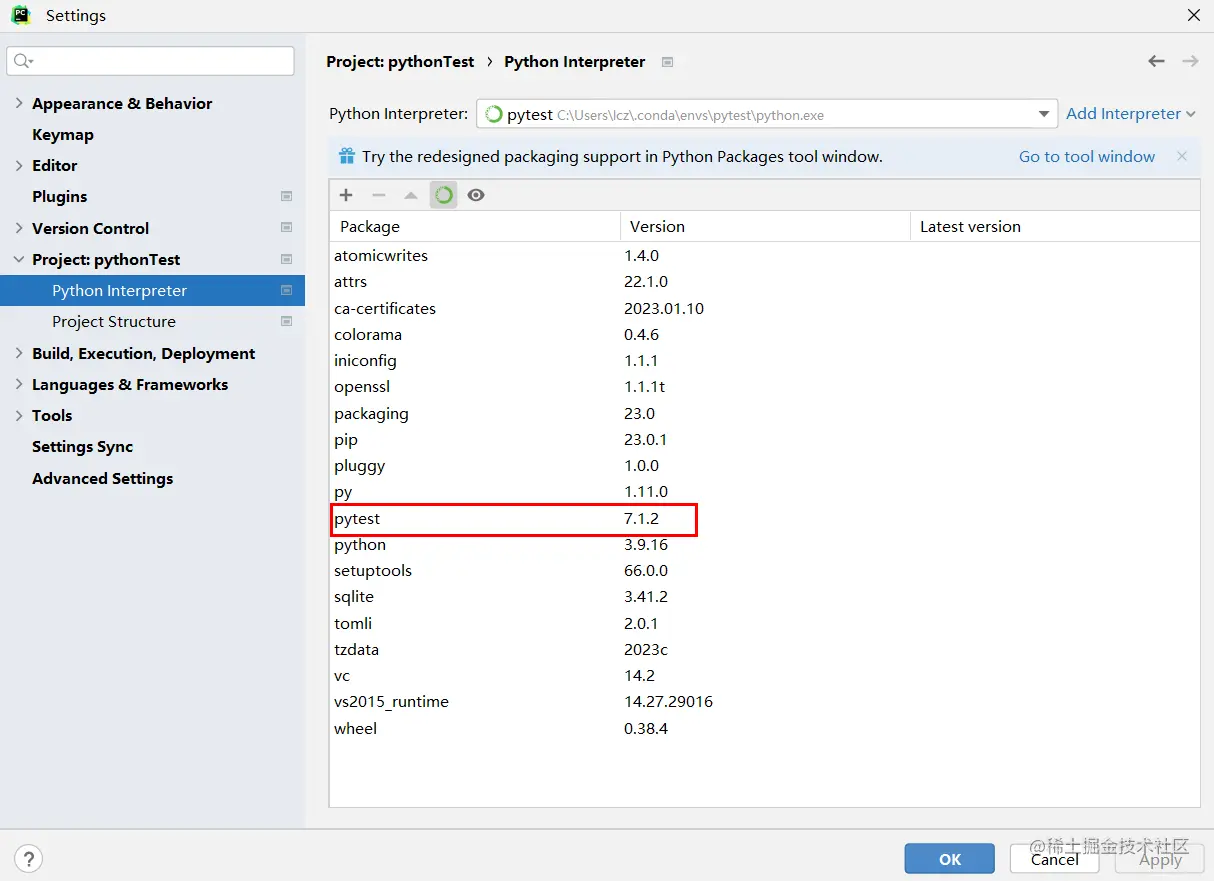Select the ca-certificates package row
The height and width of the screenshot is (881, 1214).
click(764, 308)
